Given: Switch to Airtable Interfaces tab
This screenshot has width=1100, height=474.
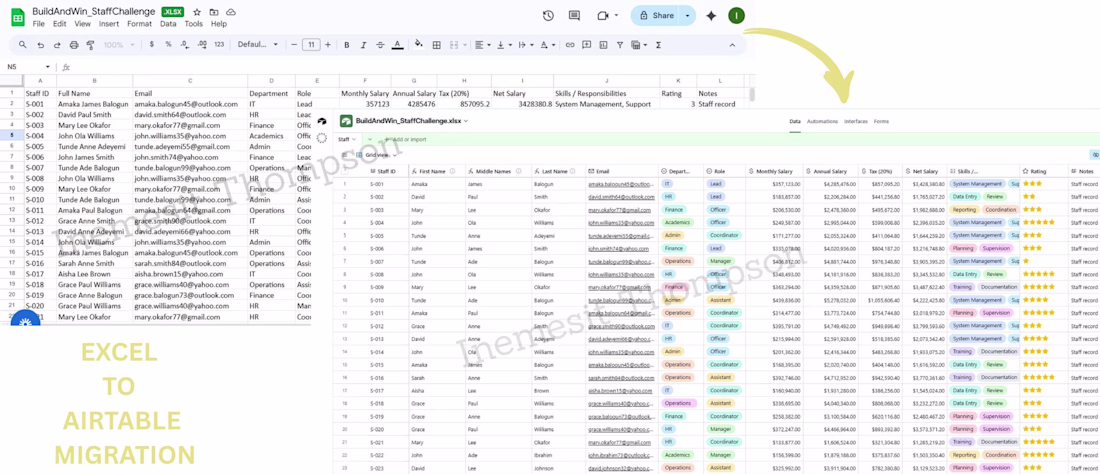Looking at the screenshot, I should tap(855, 121).
